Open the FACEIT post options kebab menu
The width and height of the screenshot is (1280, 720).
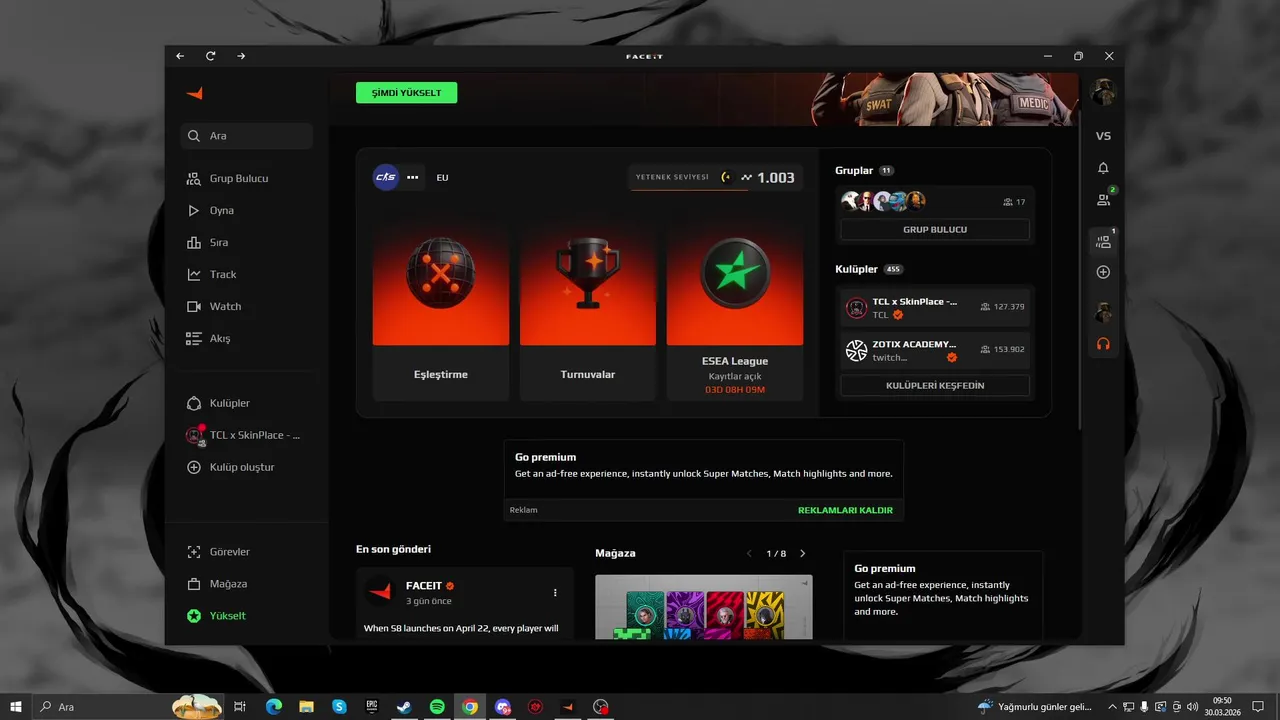pos(555,593)
